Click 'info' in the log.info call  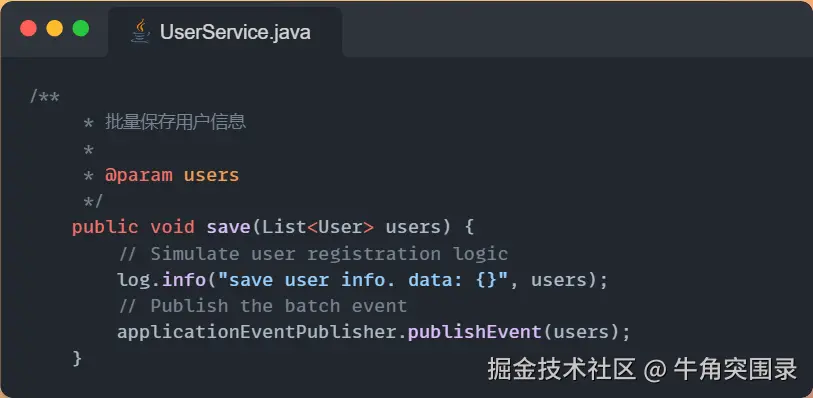(x=184, y=280)
